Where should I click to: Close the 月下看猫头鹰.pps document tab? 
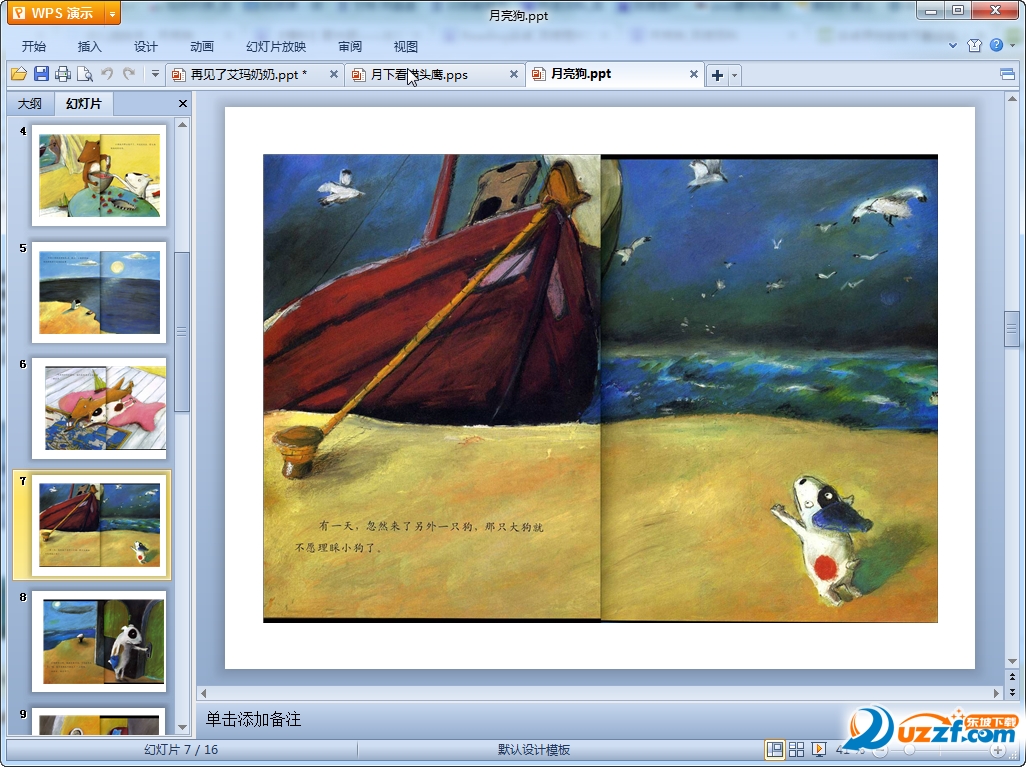(x=514, y=74)
